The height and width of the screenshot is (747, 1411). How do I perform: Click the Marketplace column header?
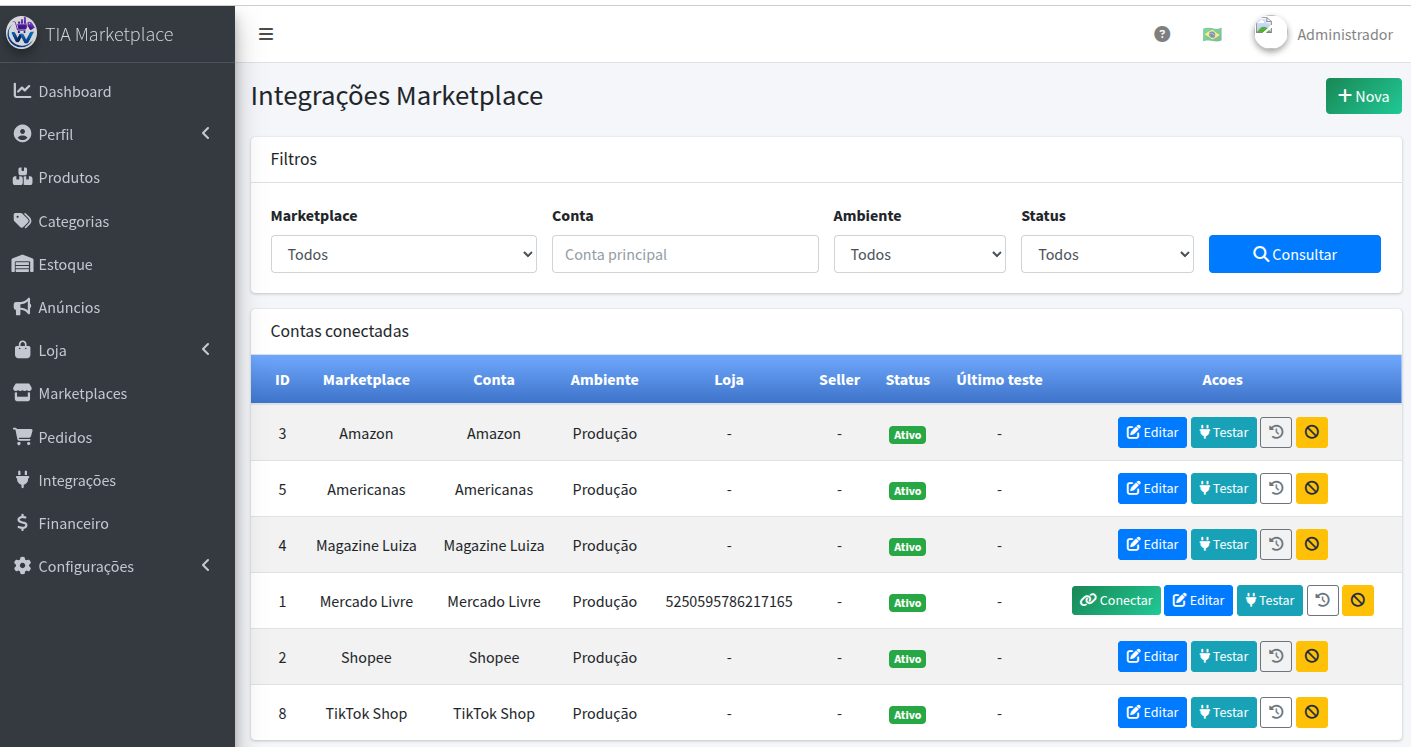pyautogui.click(x=366, y=380)
